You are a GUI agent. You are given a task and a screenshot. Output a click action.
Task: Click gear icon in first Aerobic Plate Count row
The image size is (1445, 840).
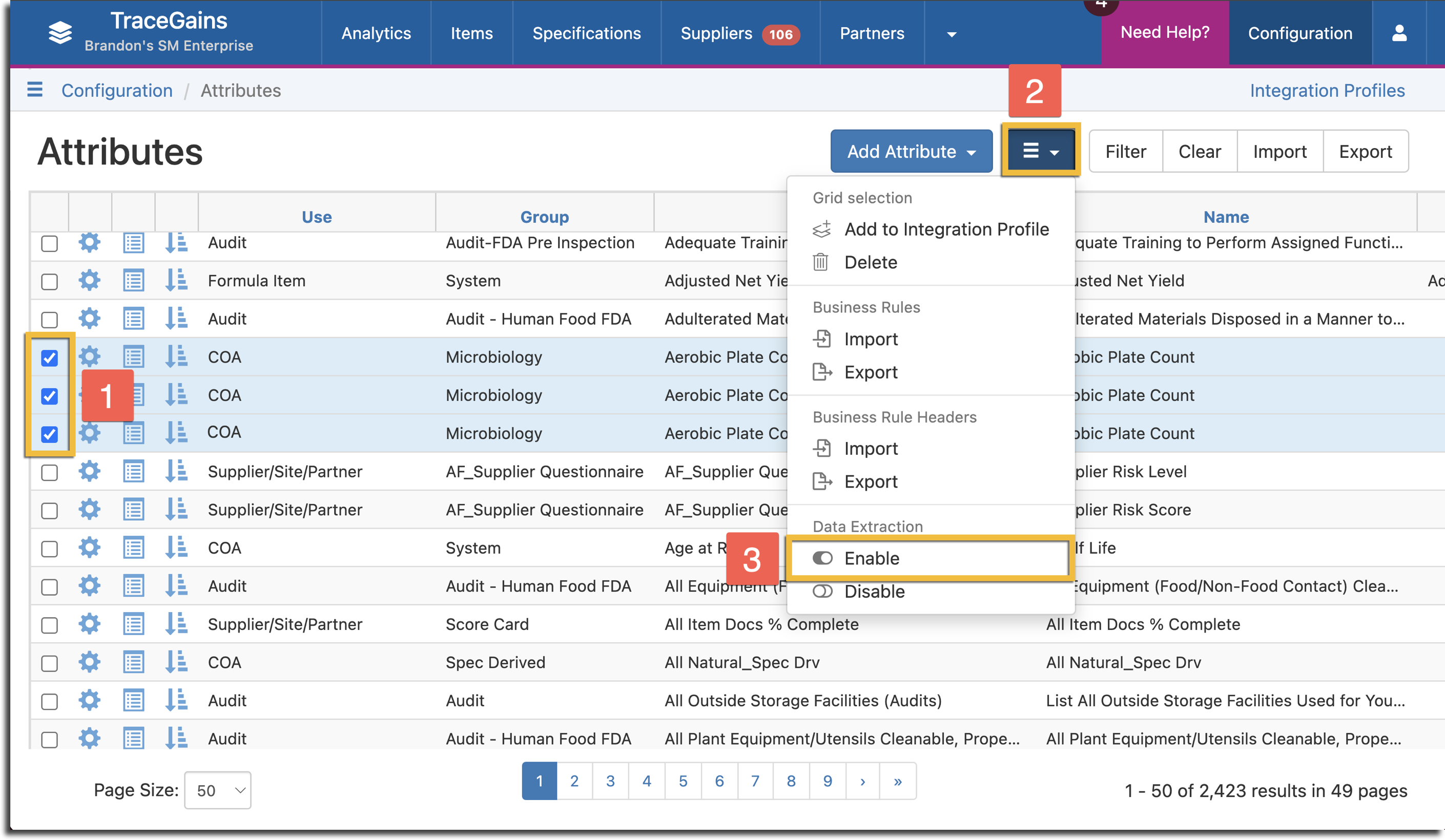pos(90,357)
